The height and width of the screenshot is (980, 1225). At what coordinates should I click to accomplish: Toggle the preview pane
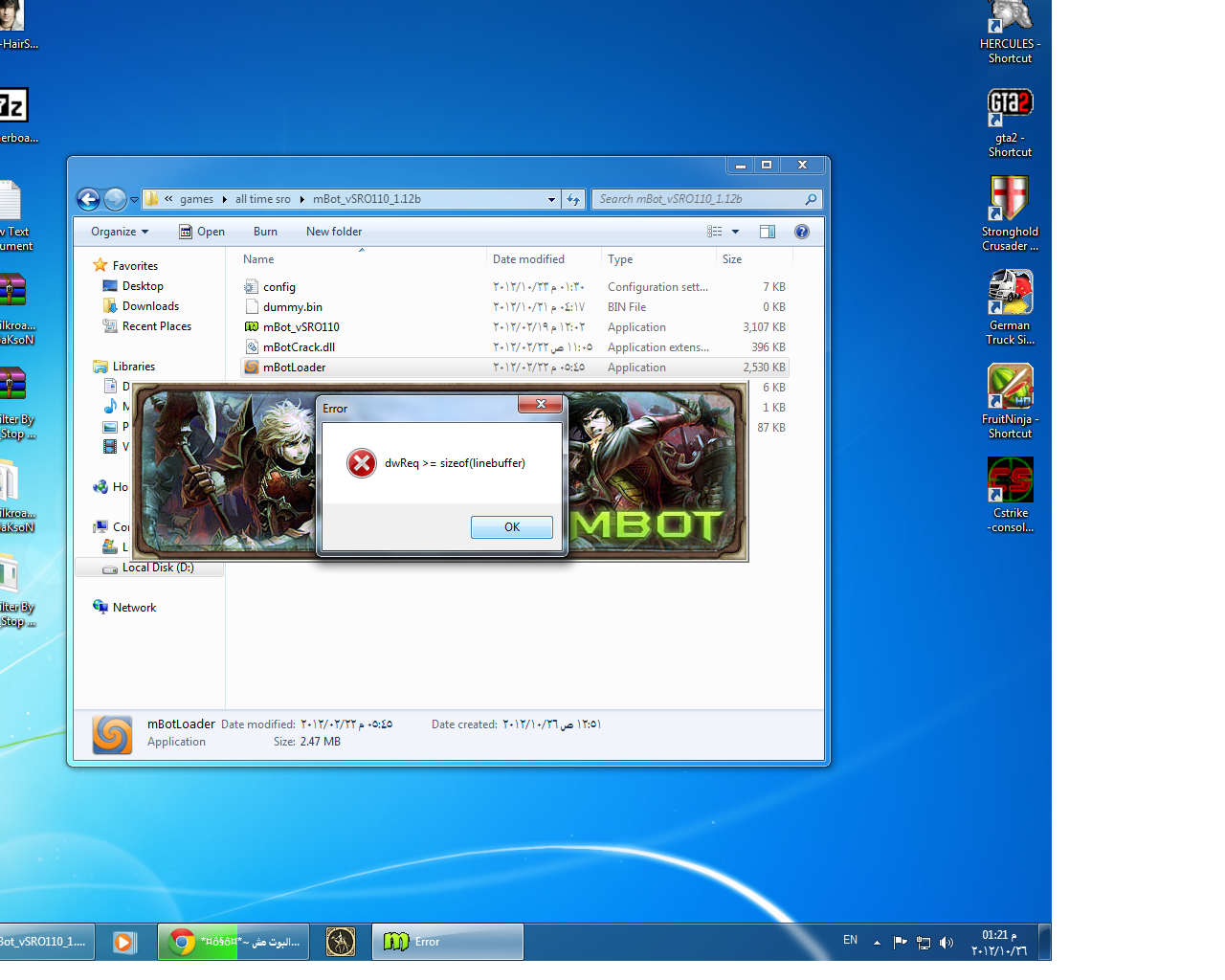[x=768, y=232]
